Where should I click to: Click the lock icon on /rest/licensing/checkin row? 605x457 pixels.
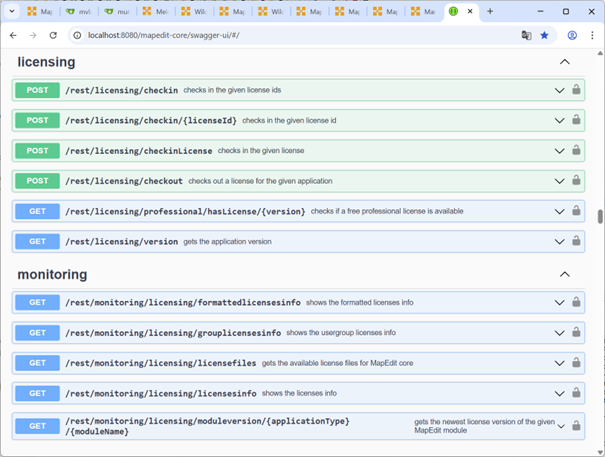coord(576,90)
